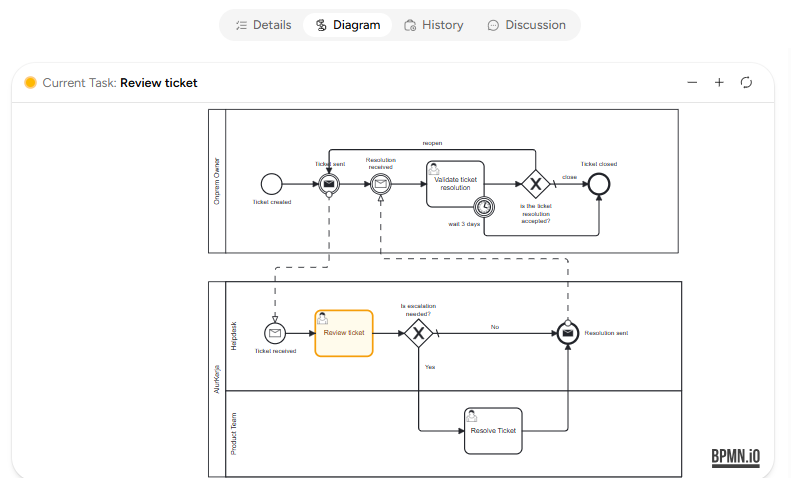Click the Resolution sent label text
791x478 pixels.
(x=606, y=333)
